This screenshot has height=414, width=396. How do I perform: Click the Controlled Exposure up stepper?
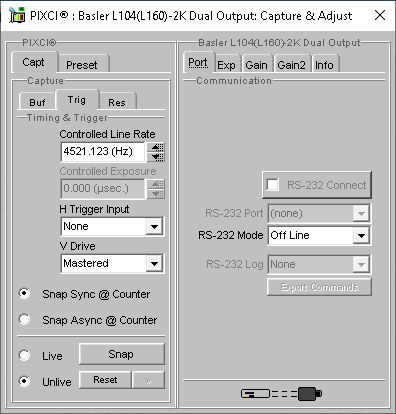click(x=156, y=184)
